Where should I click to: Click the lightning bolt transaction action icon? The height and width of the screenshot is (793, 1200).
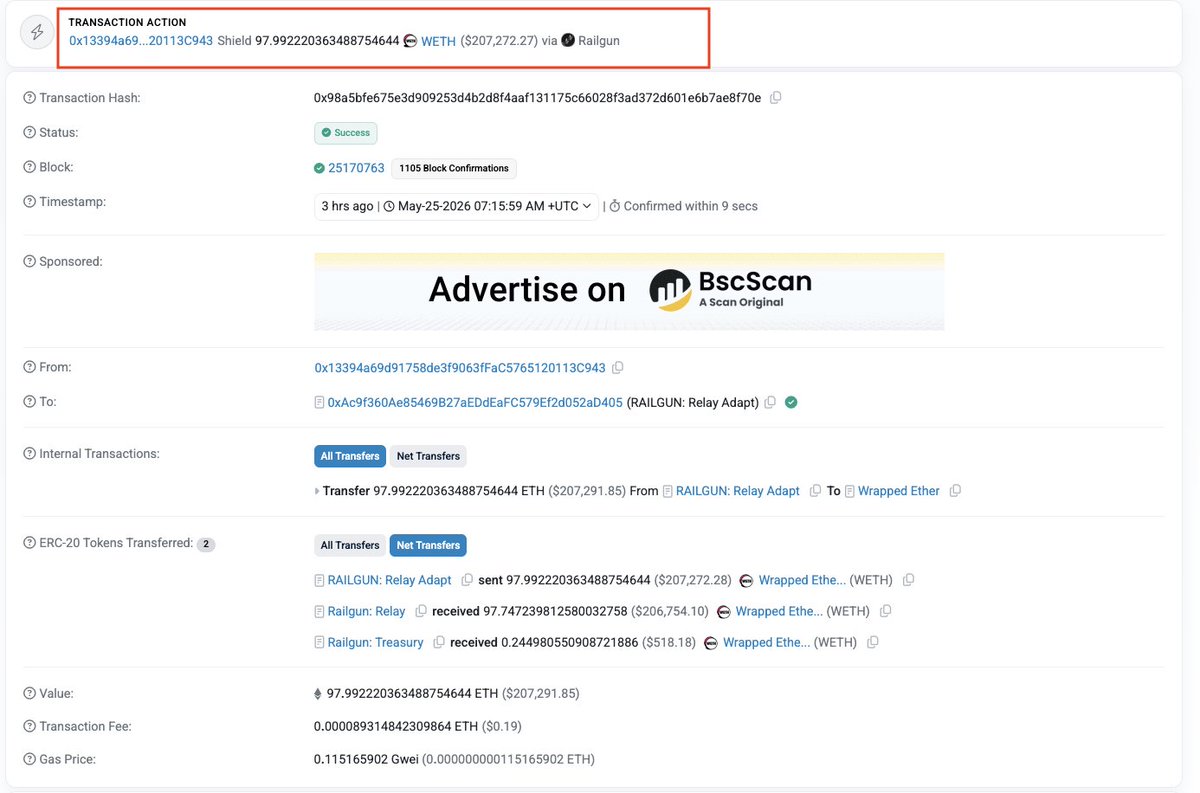[37, 32]
